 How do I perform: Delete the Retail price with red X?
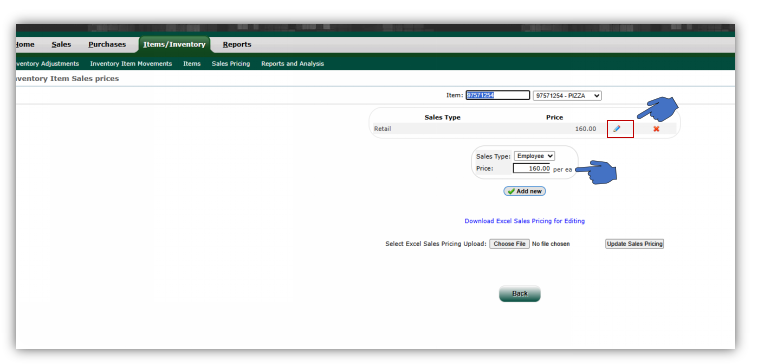click(656, 129)
